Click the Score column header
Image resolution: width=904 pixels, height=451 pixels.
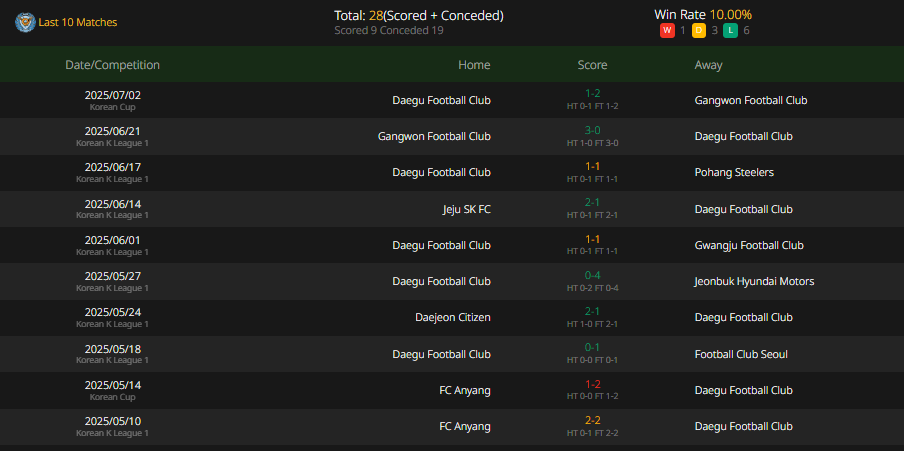[592, 65]
